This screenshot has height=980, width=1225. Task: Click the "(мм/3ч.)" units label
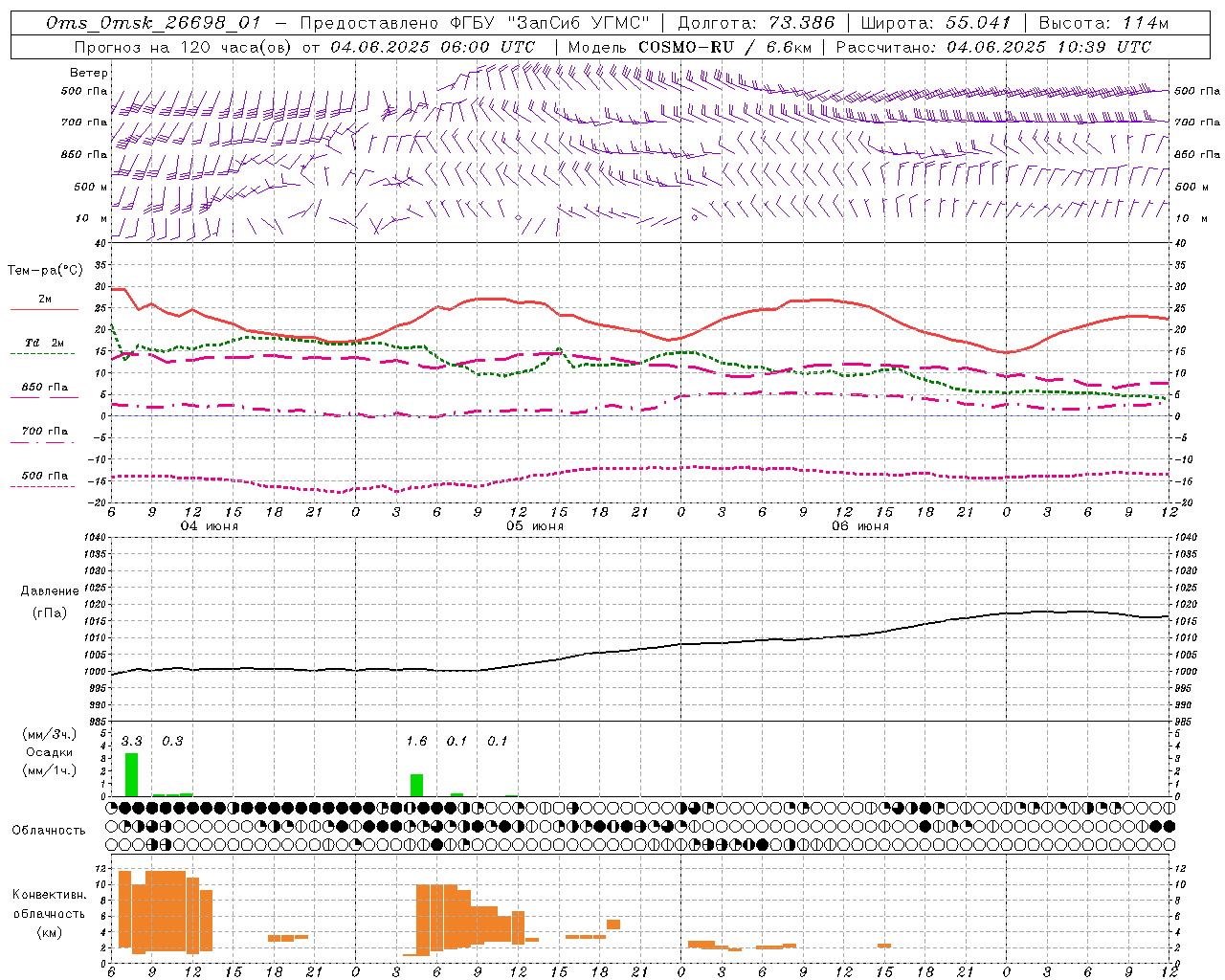pos(50,734)
